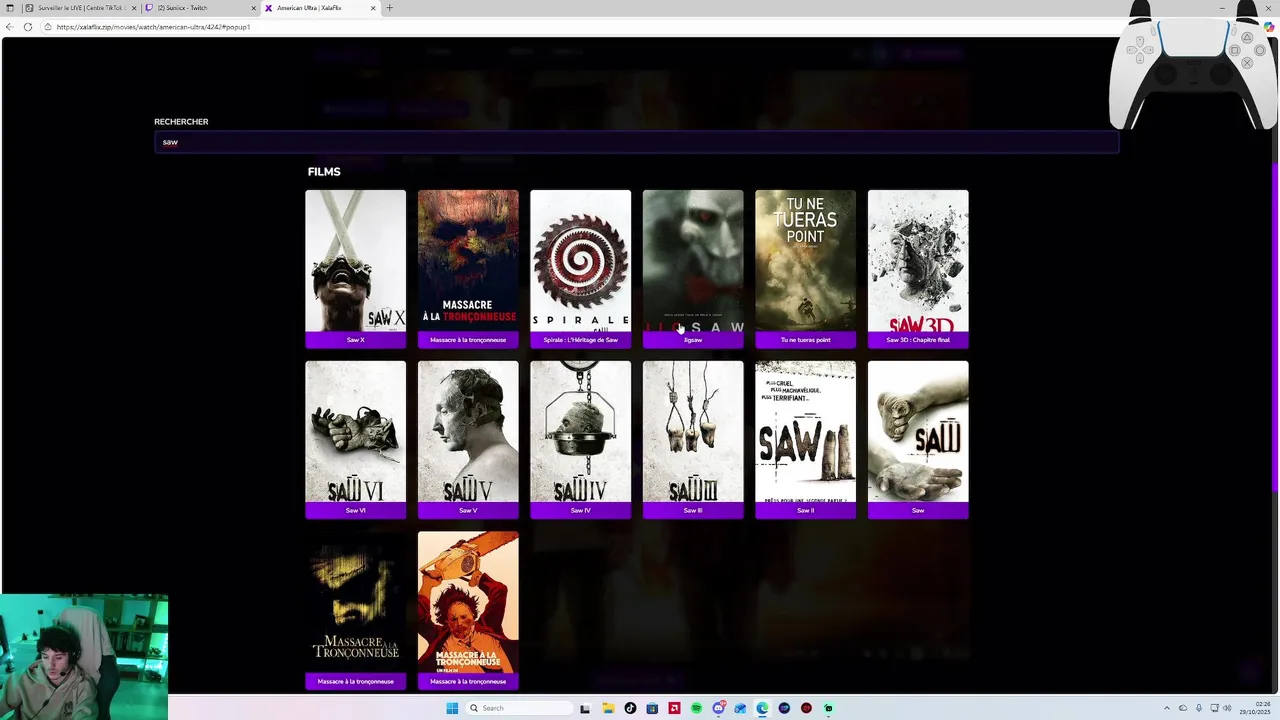Viewport: 1280px width, 720px height.
Task: Select the Jigsaw movie card
Action: tap(693, 268)
